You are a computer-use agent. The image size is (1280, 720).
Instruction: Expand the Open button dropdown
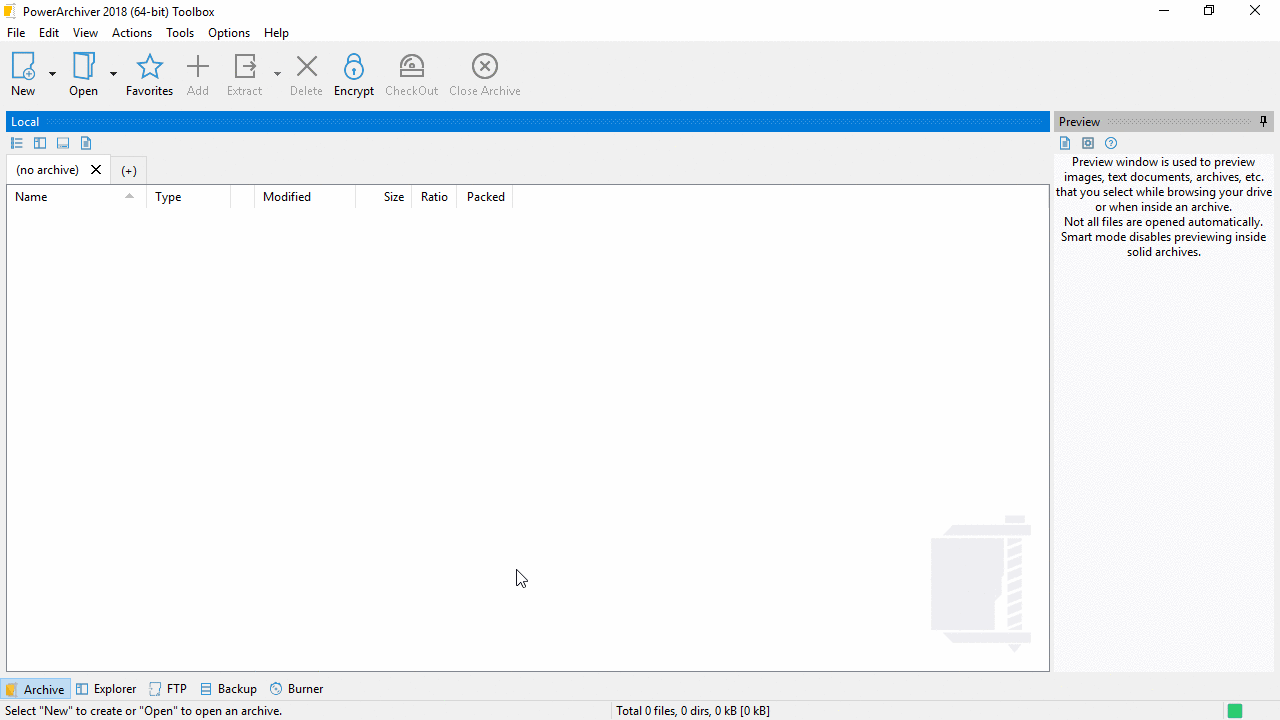click(112, 72)
